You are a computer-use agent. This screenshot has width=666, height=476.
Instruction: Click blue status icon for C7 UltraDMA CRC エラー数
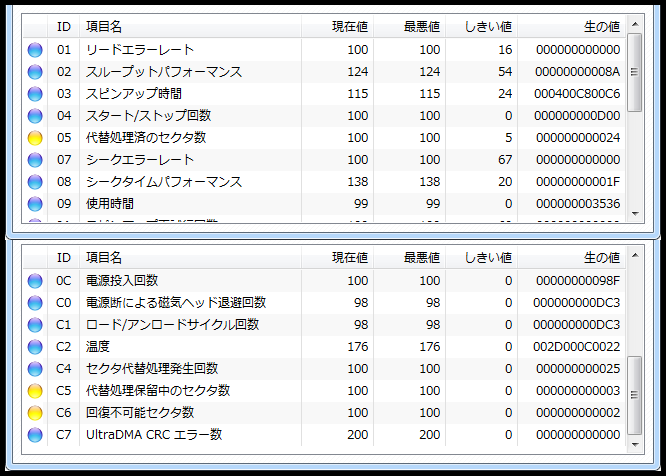pyautogui.click(x=35, y=435)
